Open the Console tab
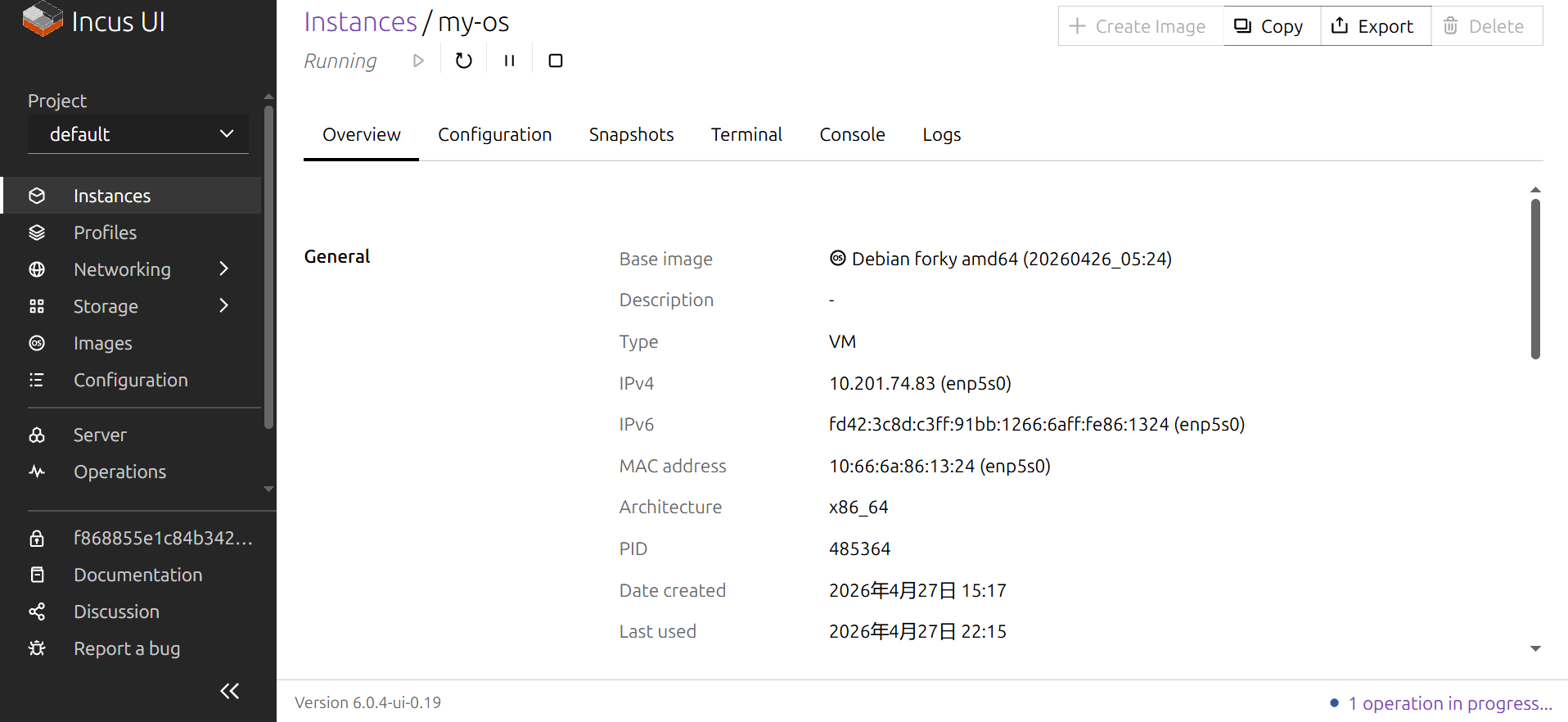1568x722 pixels. [x=852, y=134]
